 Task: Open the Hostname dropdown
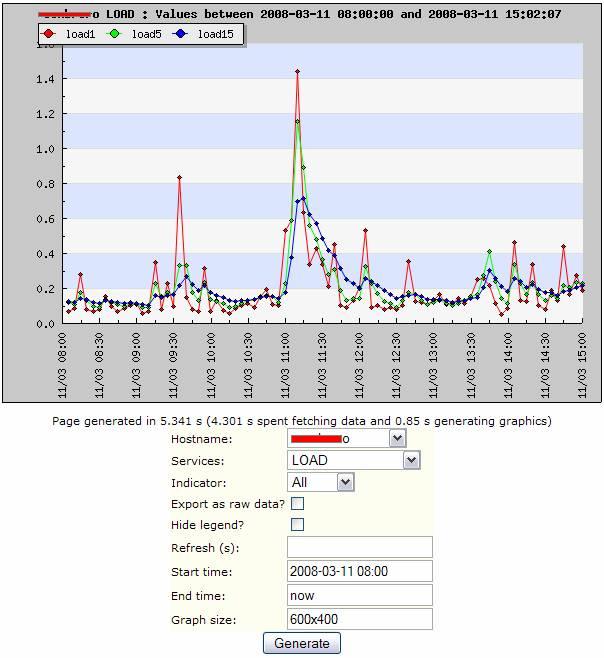pyautogui.click(x=347, y=439)
